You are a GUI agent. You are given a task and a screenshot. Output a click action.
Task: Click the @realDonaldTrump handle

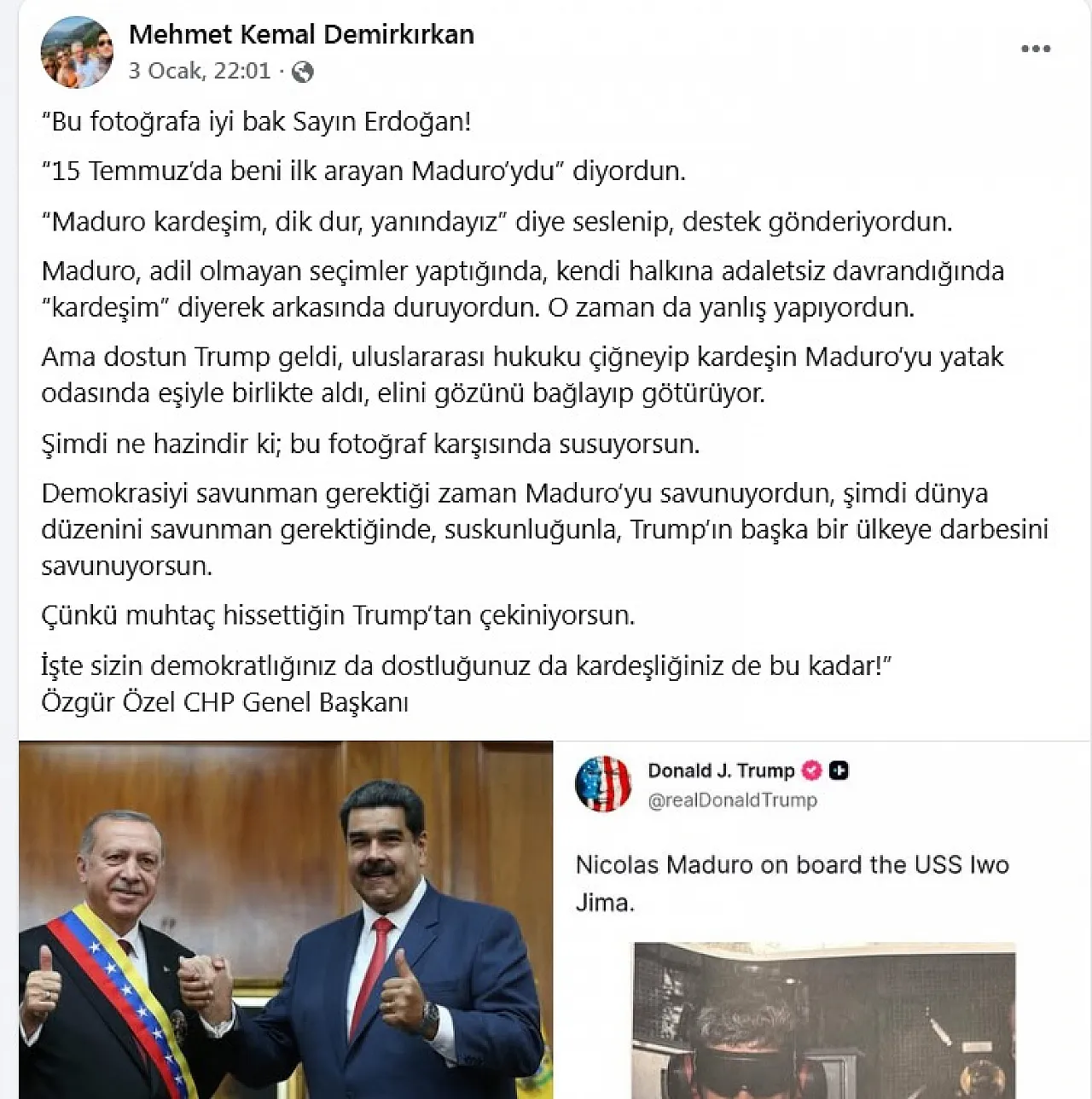pyautogui.click(x=732, y=800)
